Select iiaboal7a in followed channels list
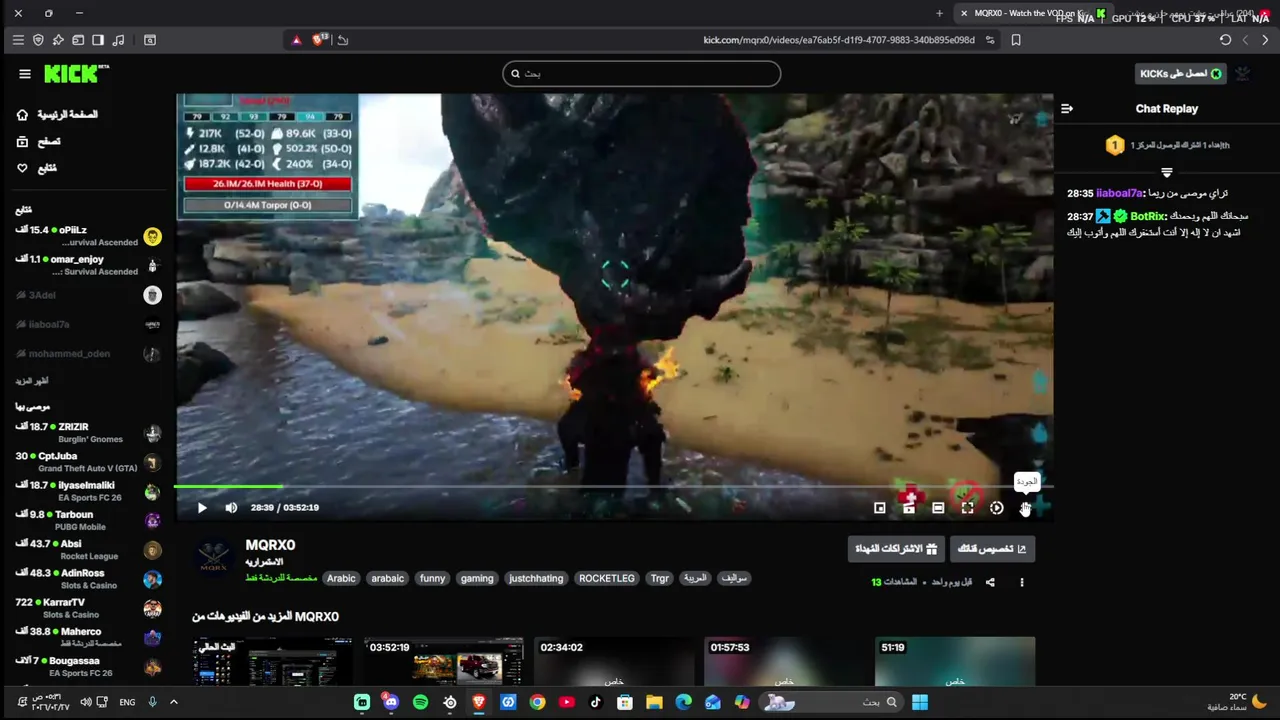The image size is (1280, 720). point(88,324)
